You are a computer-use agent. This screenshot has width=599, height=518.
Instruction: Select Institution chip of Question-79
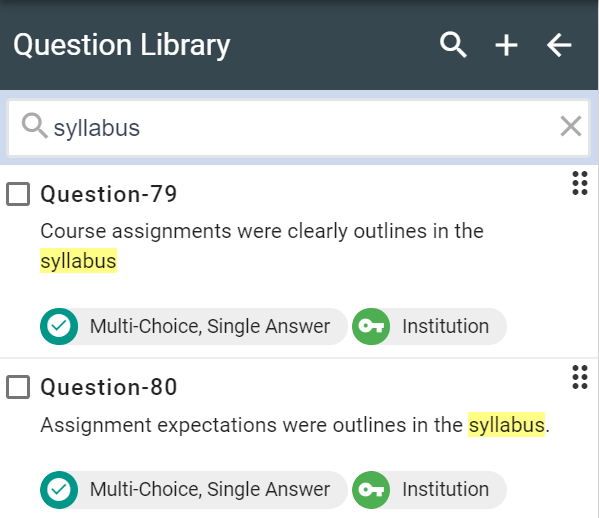tap(429, 326)
